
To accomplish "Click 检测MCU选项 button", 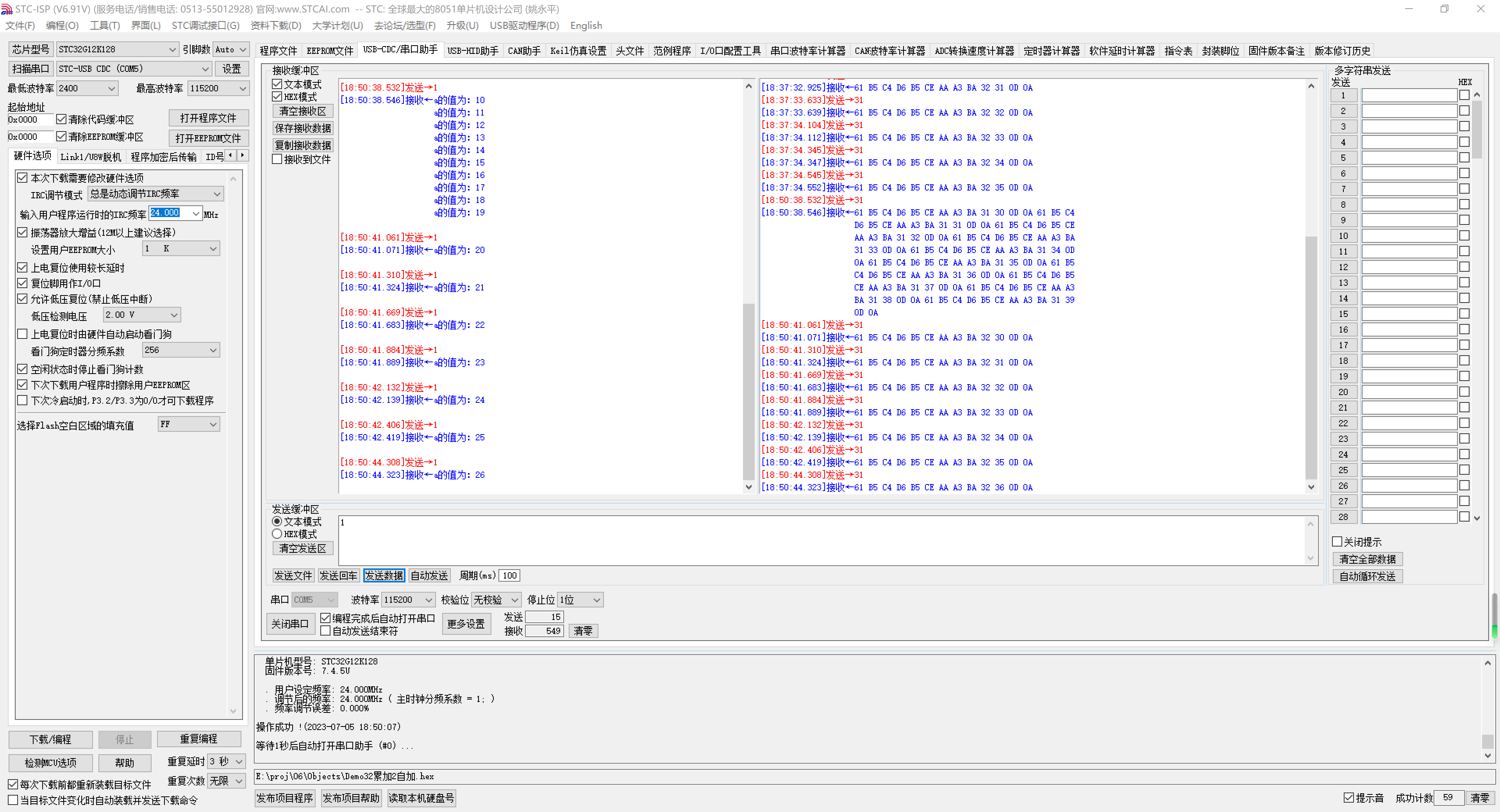I will tap(51, 762).
